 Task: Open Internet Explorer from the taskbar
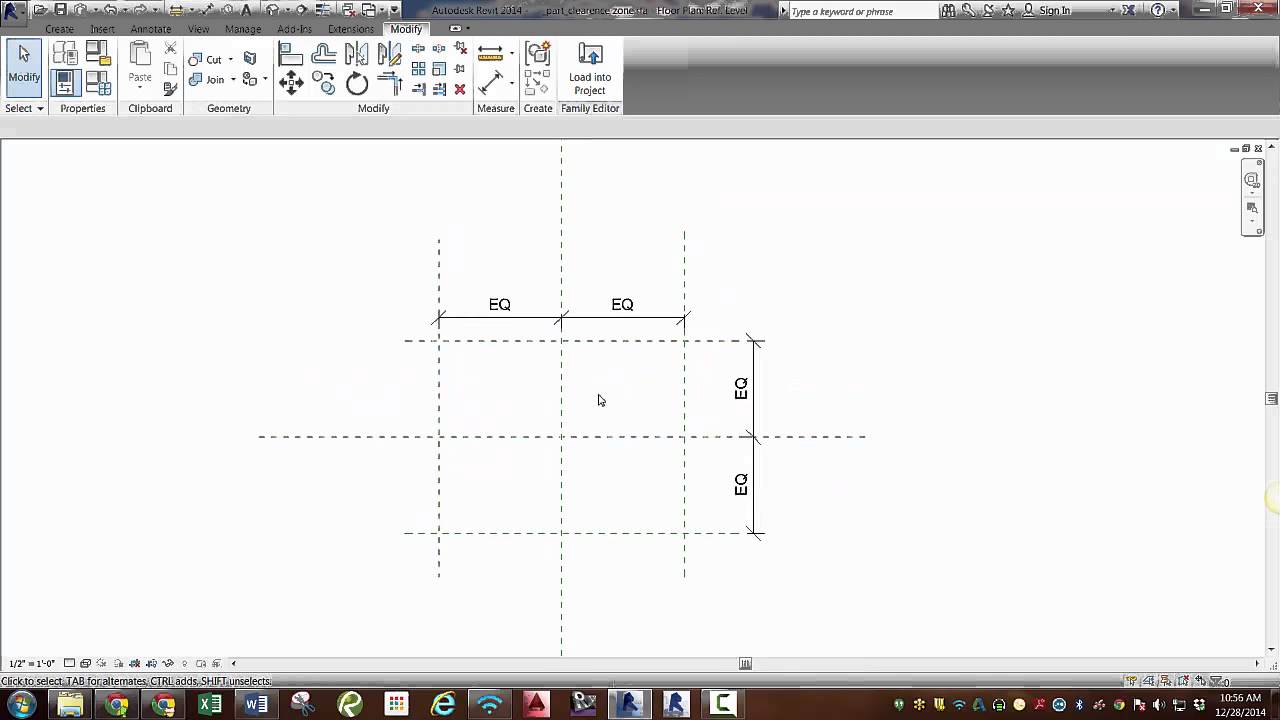pyautogui.click(x=443, y=704)
